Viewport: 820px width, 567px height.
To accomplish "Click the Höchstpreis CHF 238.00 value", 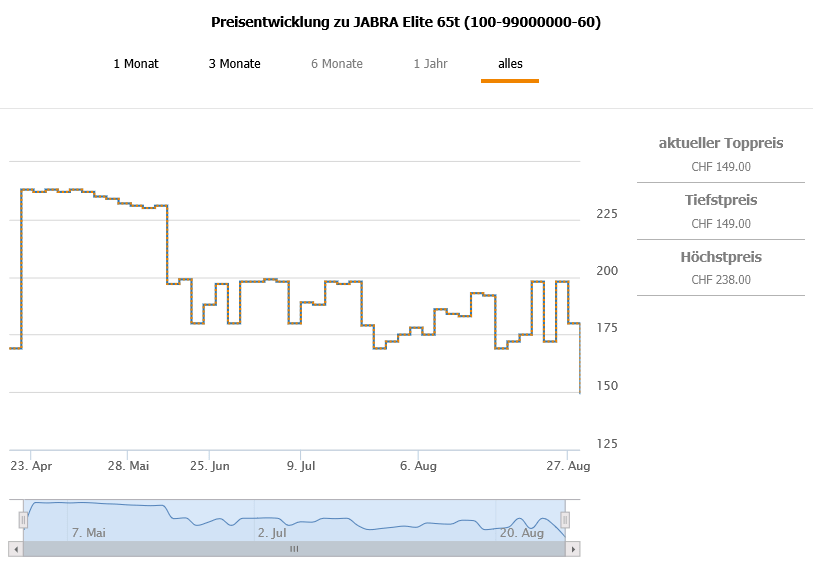I will [721, 280].
